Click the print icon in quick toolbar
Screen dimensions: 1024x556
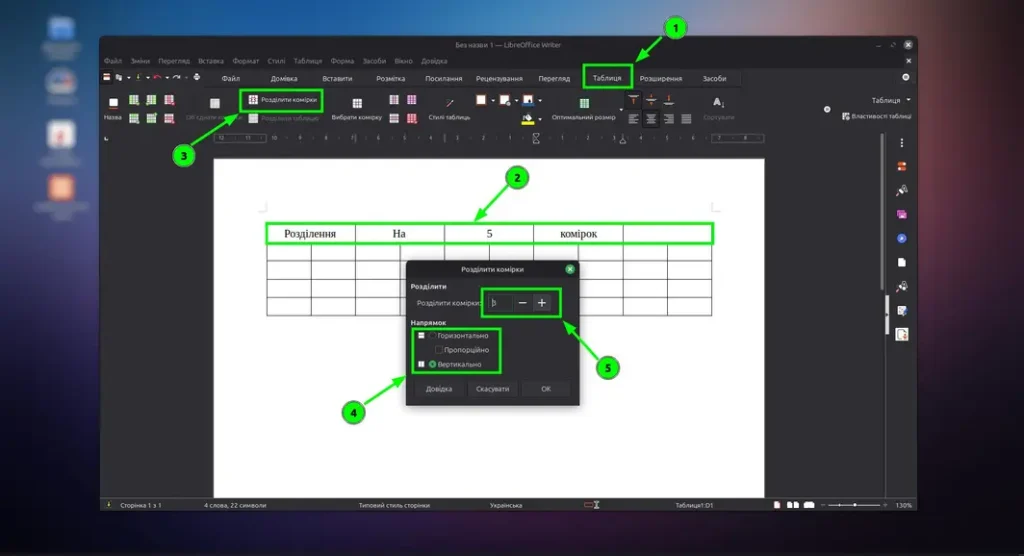coord(197,77)
